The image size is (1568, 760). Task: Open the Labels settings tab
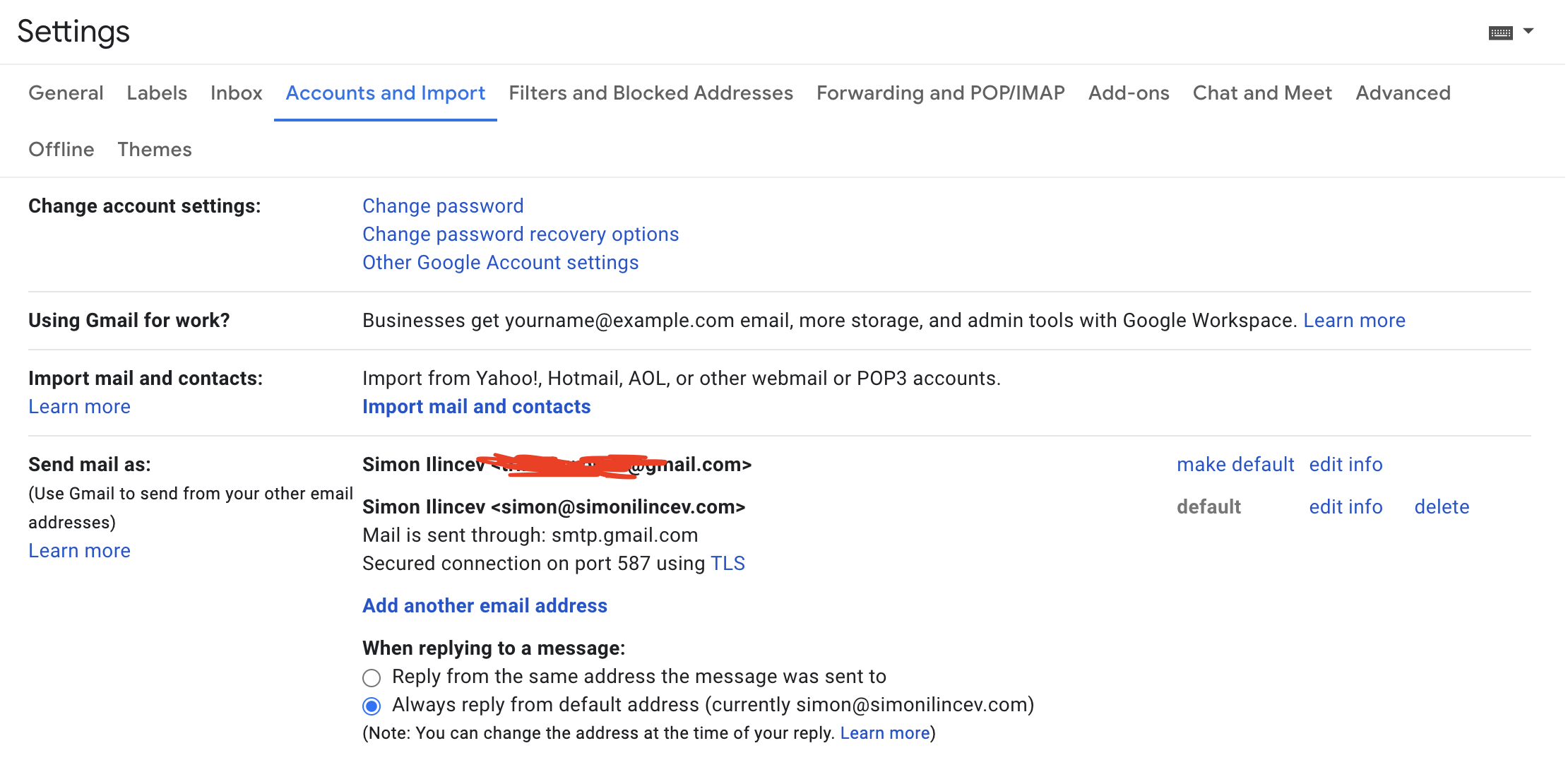(x=157, y=93)
